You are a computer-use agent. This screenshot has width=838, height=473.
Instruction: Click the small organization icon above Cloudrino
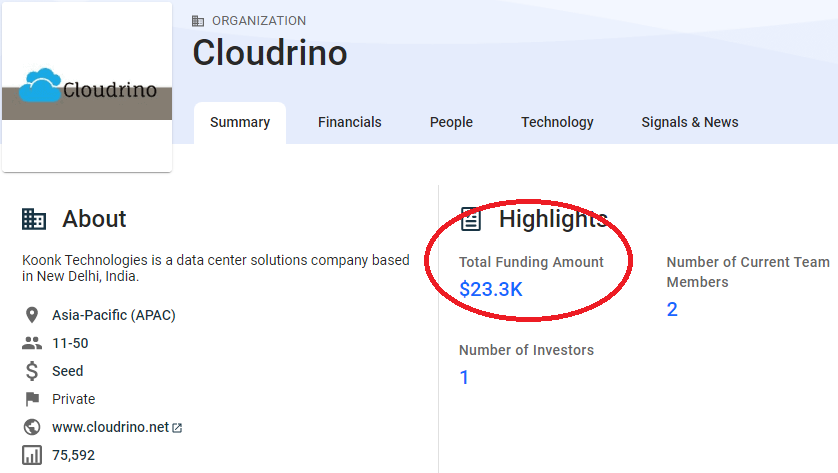click(198, 21)
